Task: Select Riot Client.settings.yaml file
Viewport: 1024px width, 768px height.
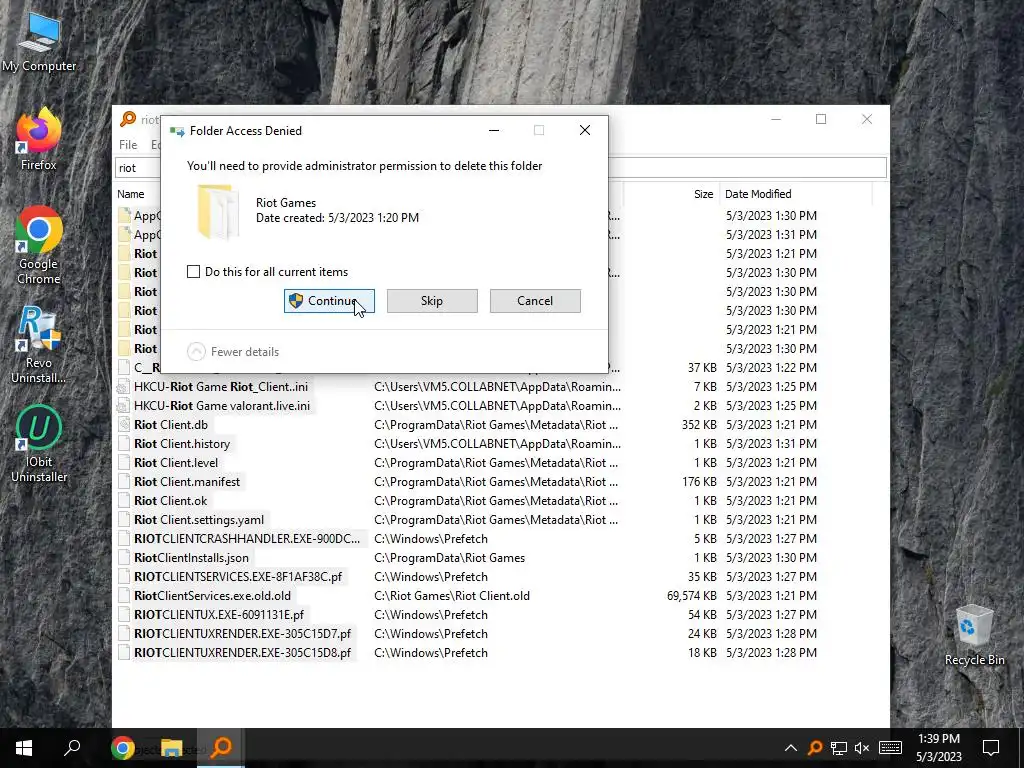Action: coord(199,520)
